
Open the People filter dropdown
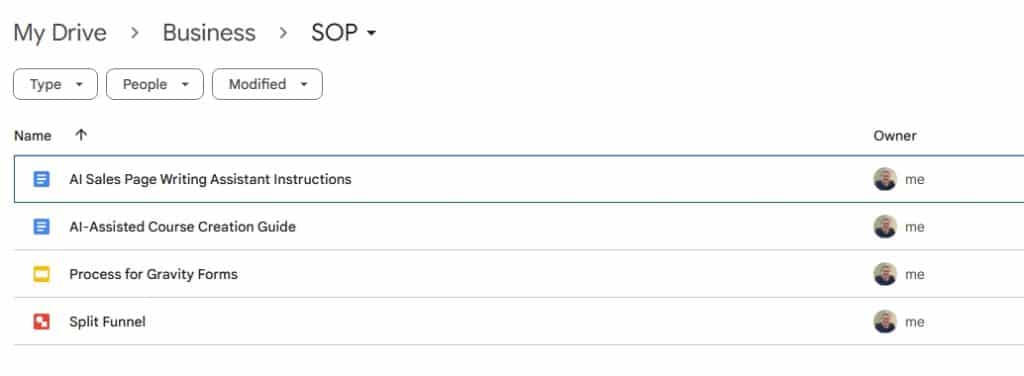tap(155, 84)
